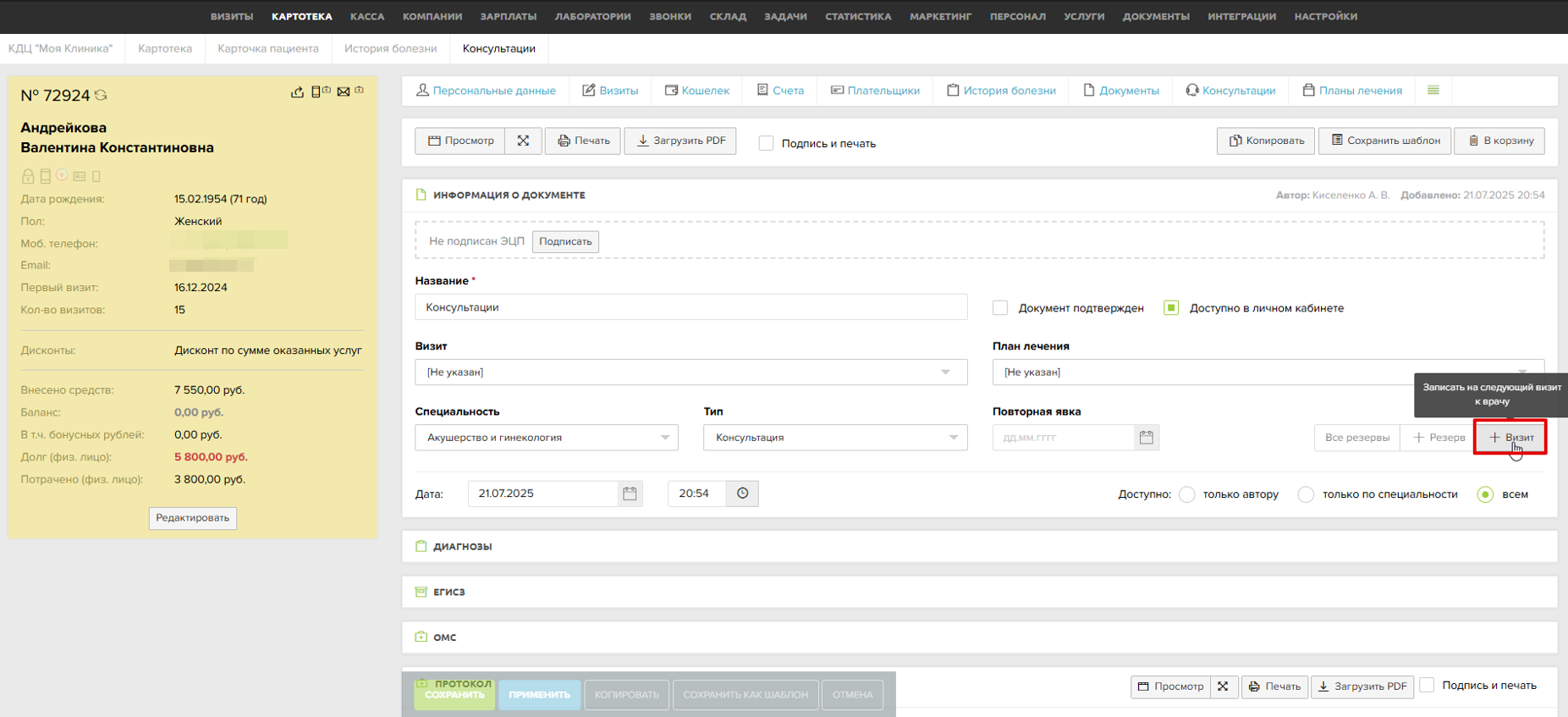Image resolution: width=1568 pixels, height=717 pixels.
Task: Click the faded lock icon under patient name
Action: pos(28,176)
